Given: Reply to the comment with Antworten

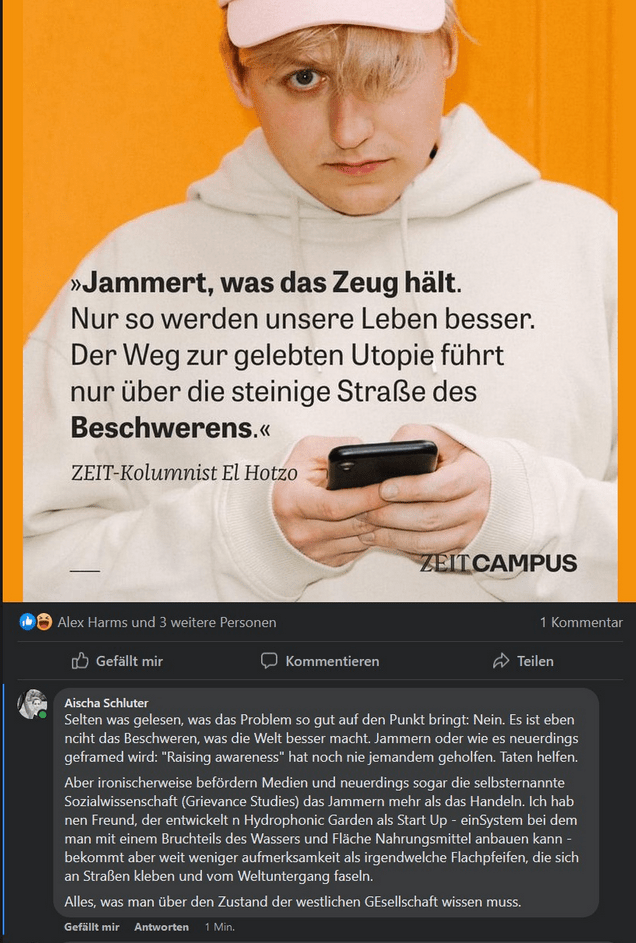Looking at the screenshot, I should (x=161, y=927).
